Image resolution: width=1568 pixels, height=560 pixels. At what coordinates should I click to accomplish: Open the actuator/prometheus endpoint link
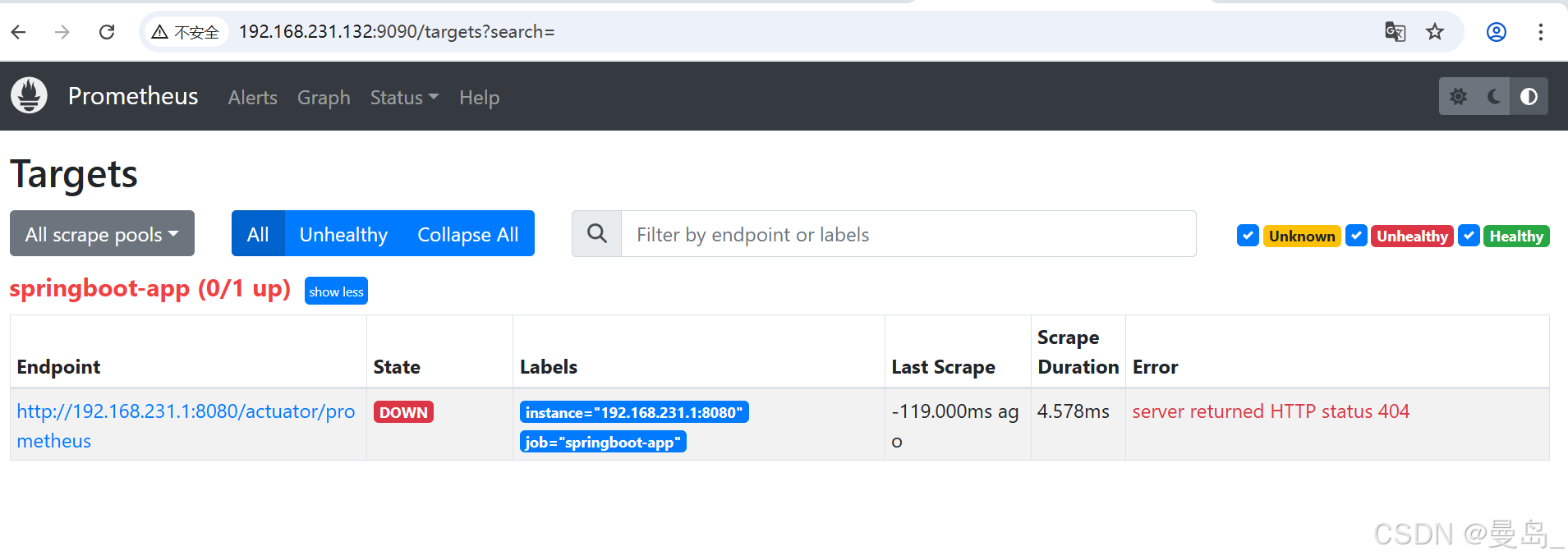click(x=186, y=425)
